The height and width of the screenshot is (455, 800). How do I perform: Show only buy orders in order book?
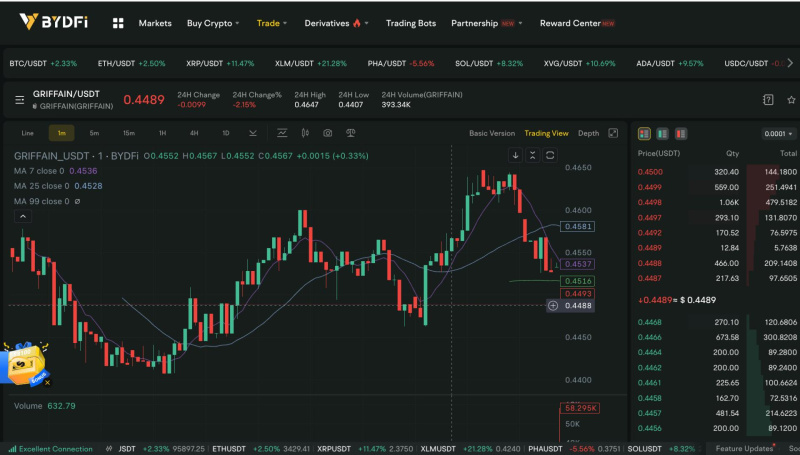662,132
